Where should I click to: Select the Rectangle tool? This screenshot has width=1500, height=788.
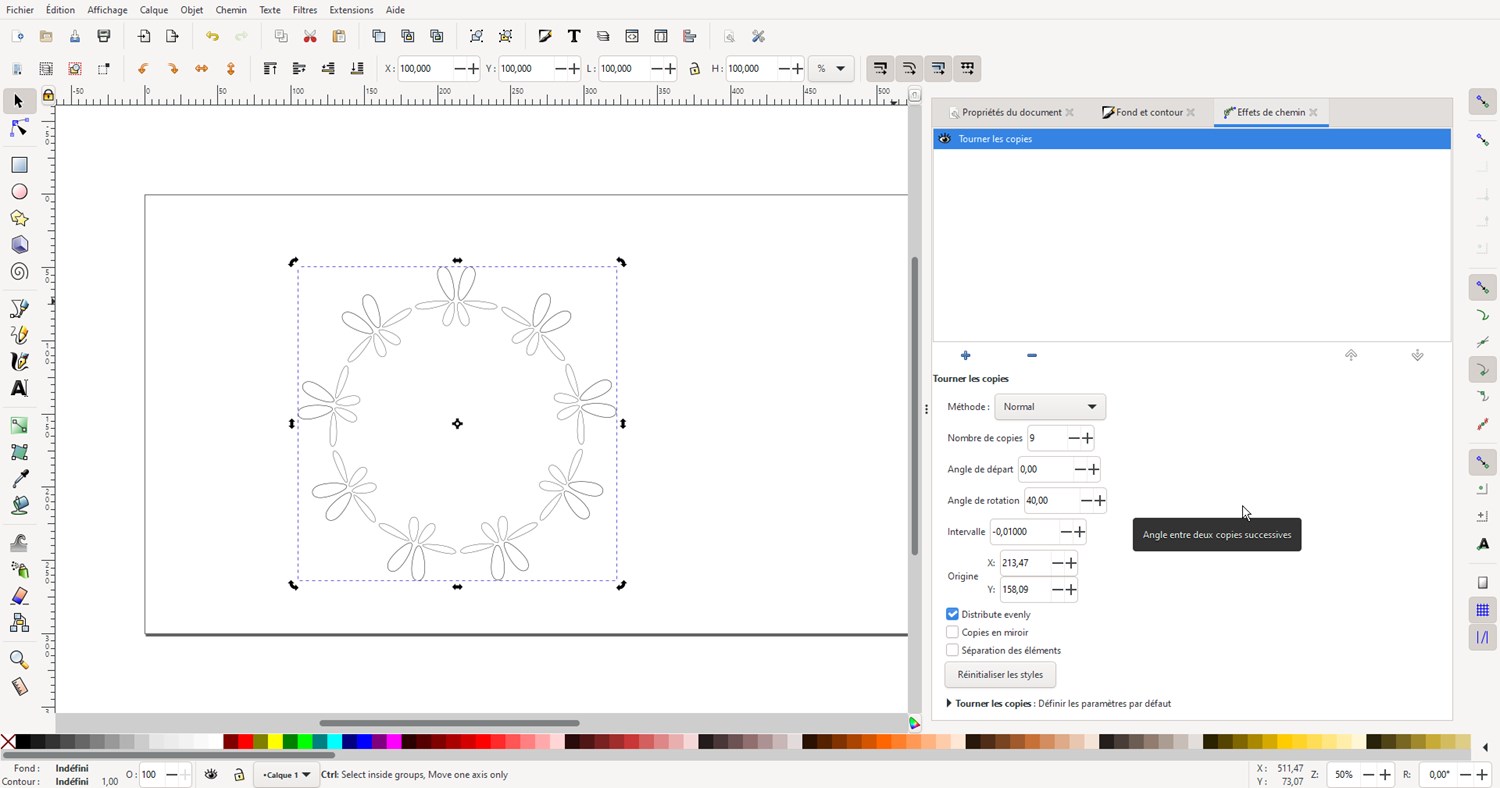pyautogui.click(x=18, y=165)
